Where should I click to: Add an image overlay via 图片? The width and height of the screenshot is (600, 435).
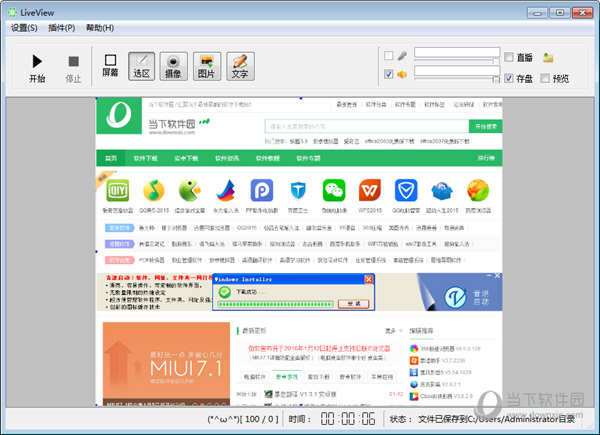207,66
